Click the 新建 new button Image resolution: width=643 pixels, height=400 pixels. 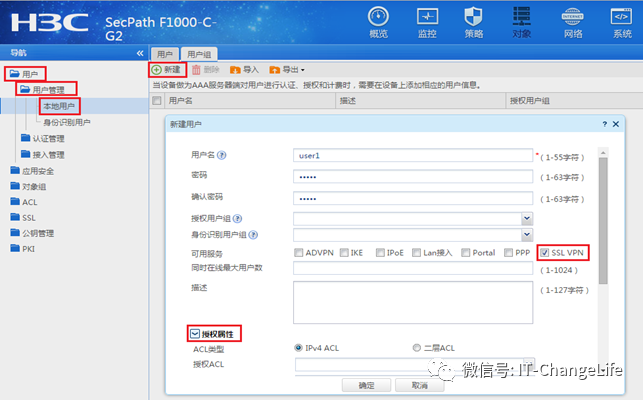click(x=166, y=70)
